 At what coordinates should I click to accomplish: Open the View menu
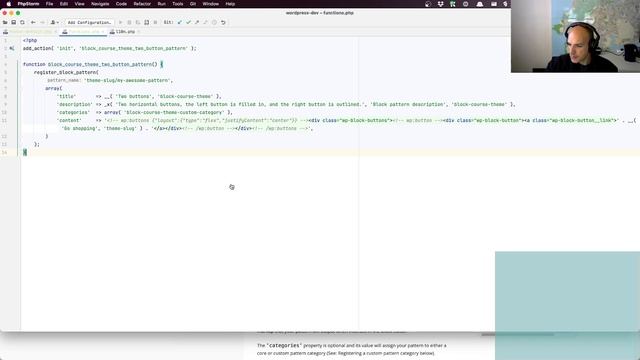[x=79, y=4]
